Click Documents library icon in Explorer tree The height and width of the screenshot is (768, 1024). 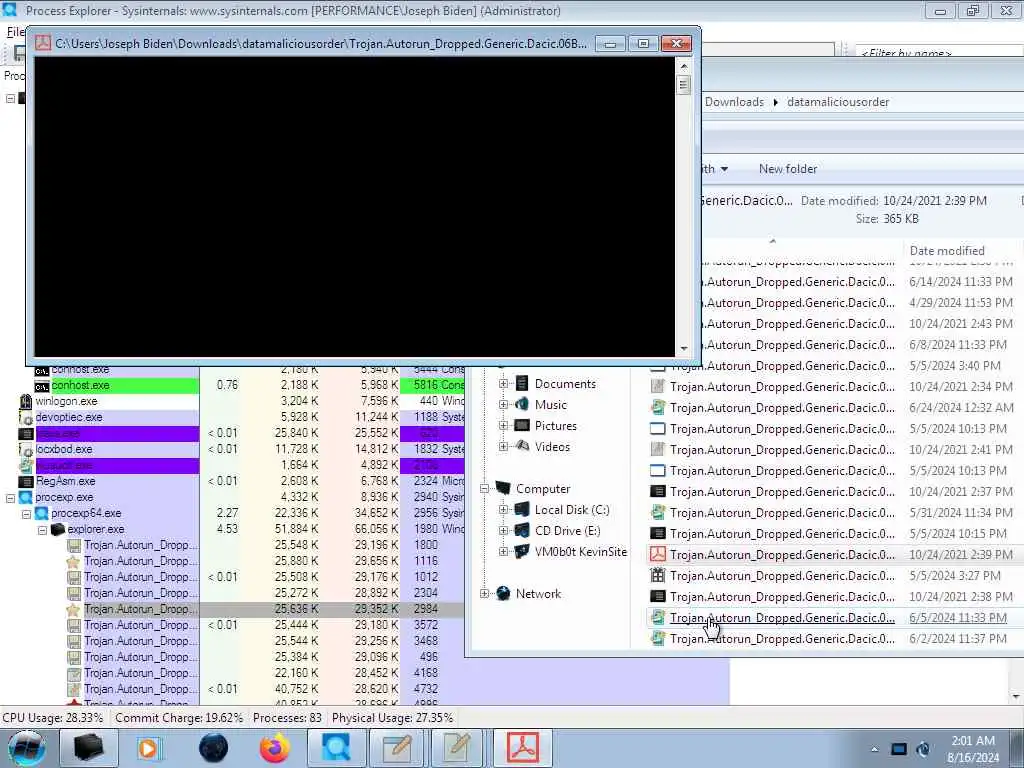click(x=522, y=383)
